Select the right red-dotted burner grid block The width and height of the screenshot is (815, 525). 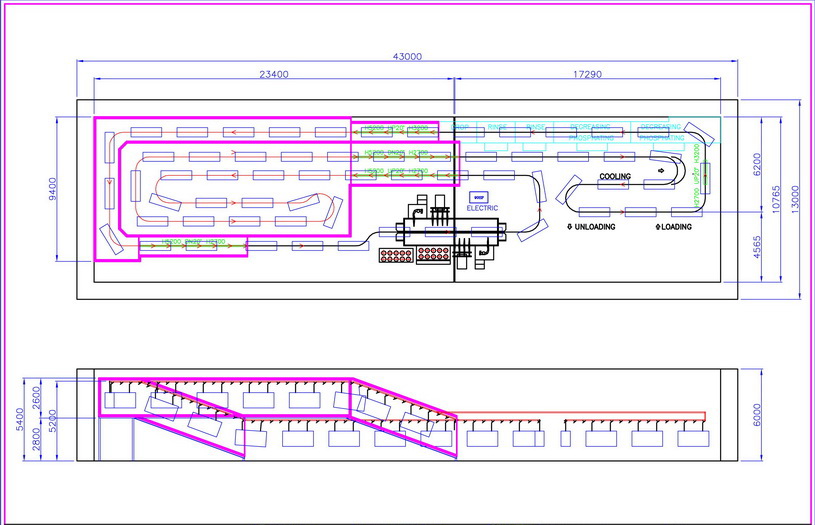432,255
